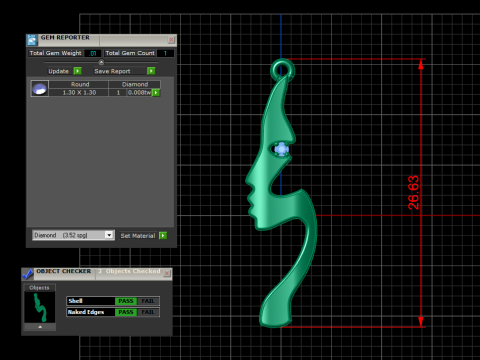Click the Save Report label

coord(112,71)
